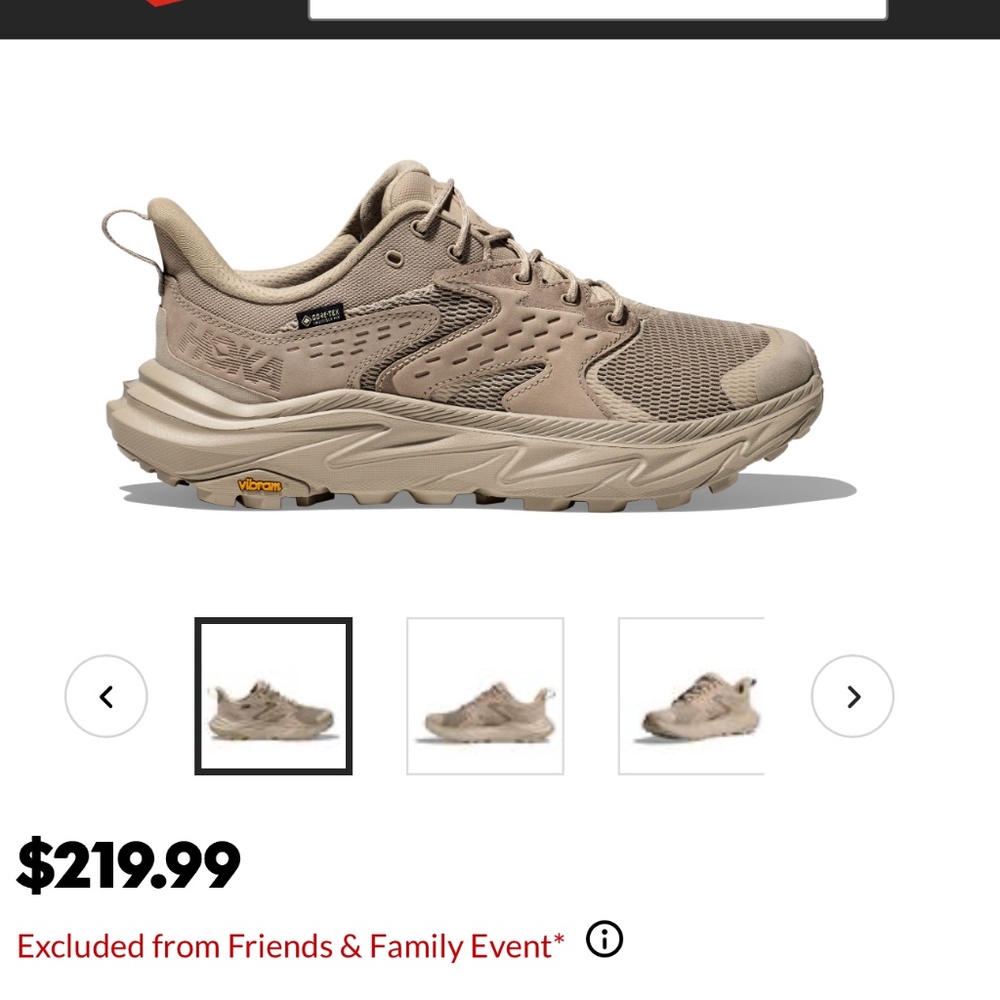Open the Friends & Family exclusion info icon

click(x=604, y=939)
